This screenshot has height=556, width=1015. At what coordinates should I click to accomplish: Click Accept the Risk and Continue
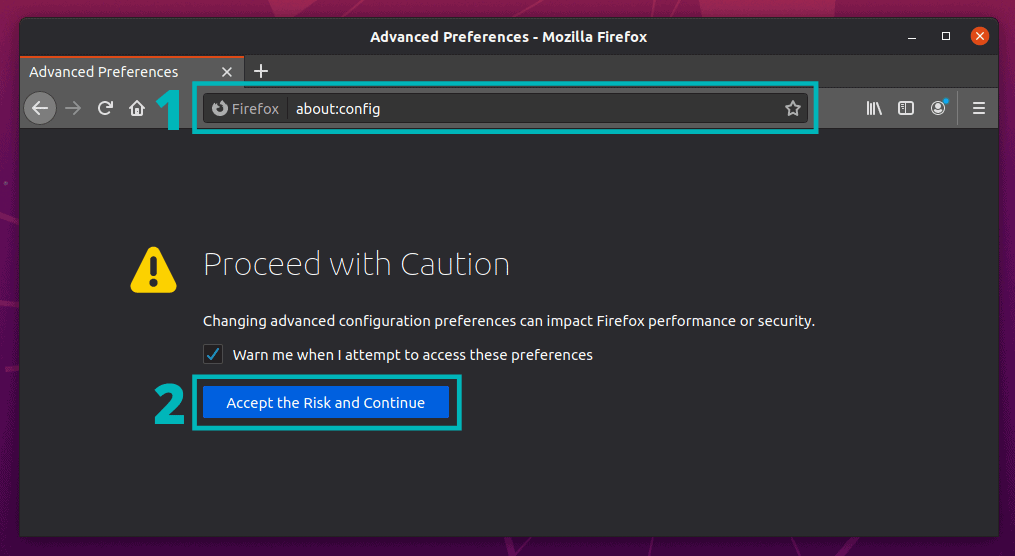point(326,403)
